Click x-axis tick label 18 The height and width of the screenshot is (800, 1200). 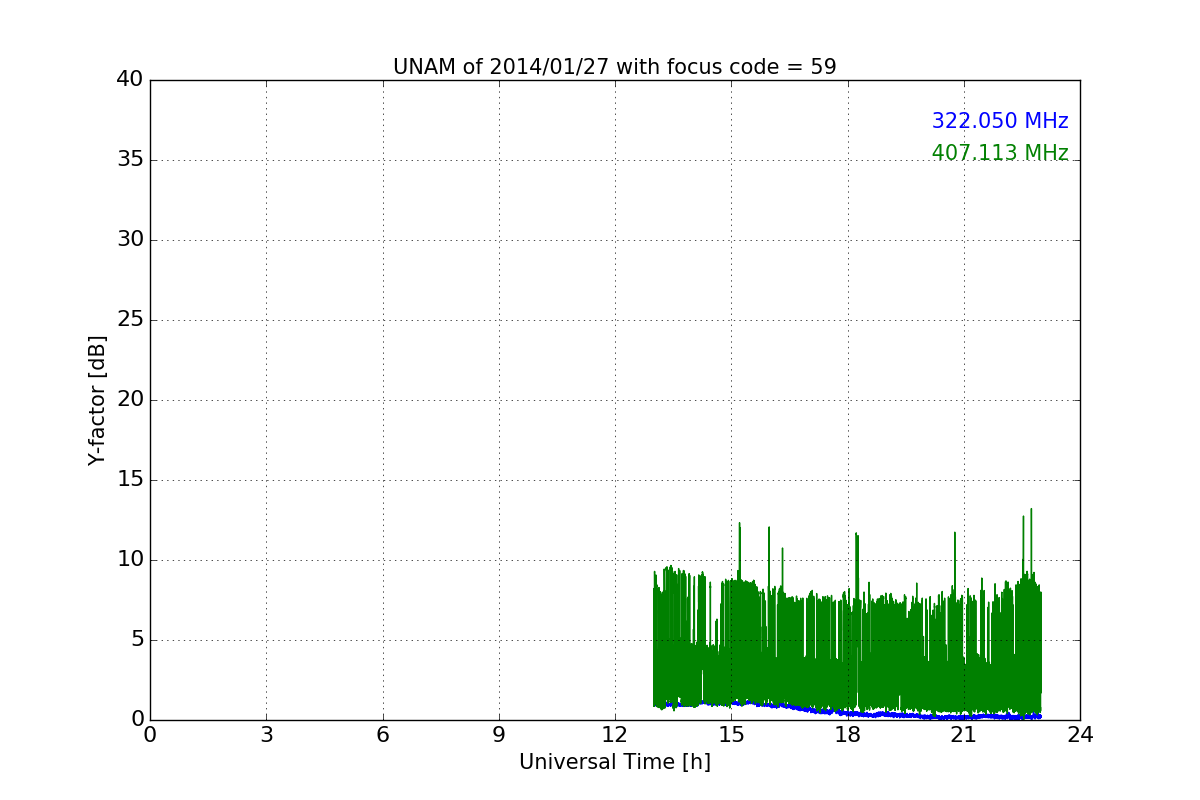click(847, 735)
